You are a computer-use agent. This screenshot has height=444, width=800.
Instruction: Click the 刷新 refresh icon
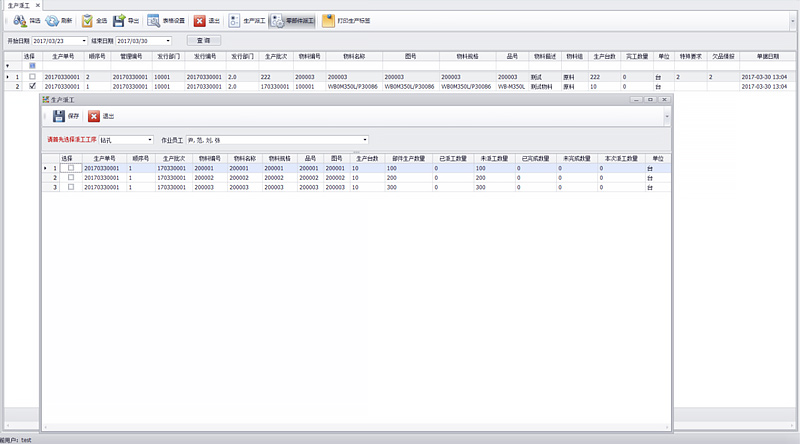pyautogui.click(x=52, y=20)
